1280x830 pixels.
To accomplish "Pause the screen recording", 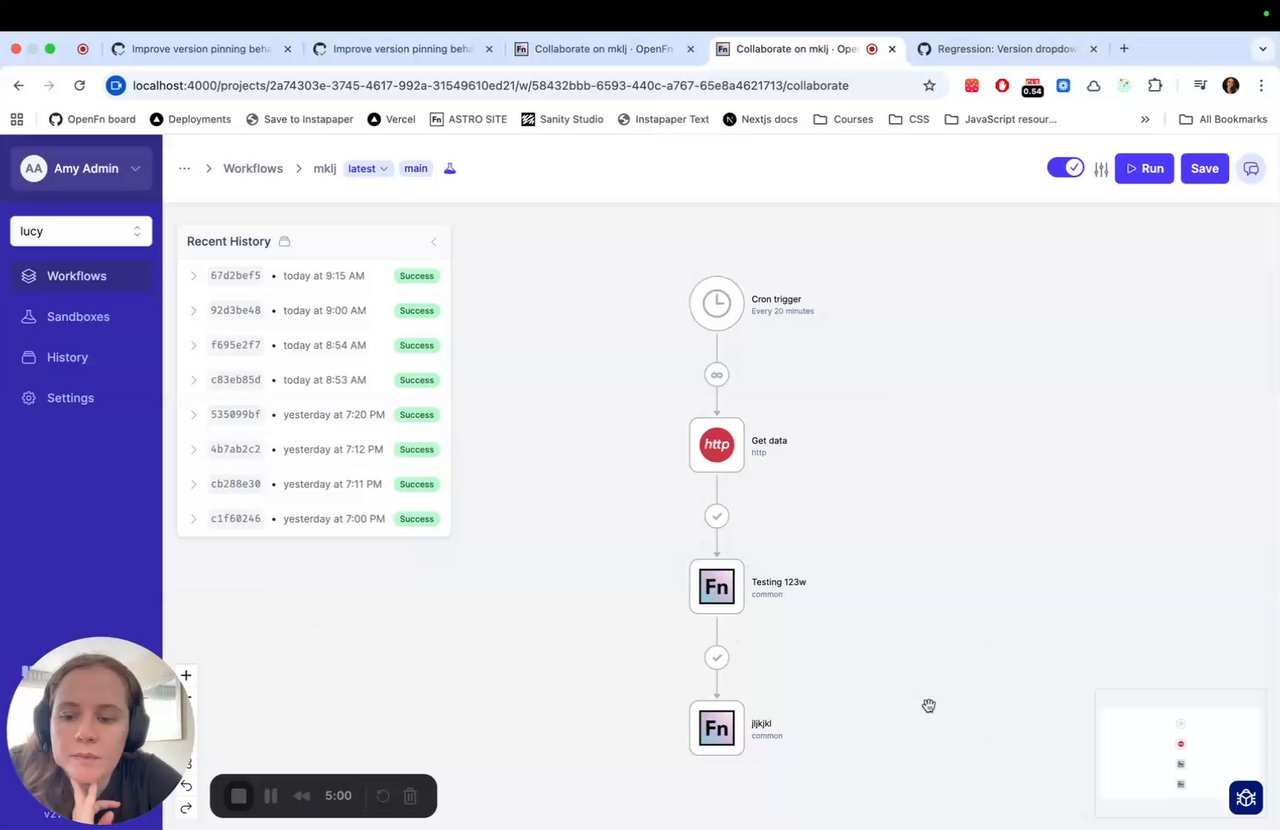I will pyautogui.click(x=270, y=796).
